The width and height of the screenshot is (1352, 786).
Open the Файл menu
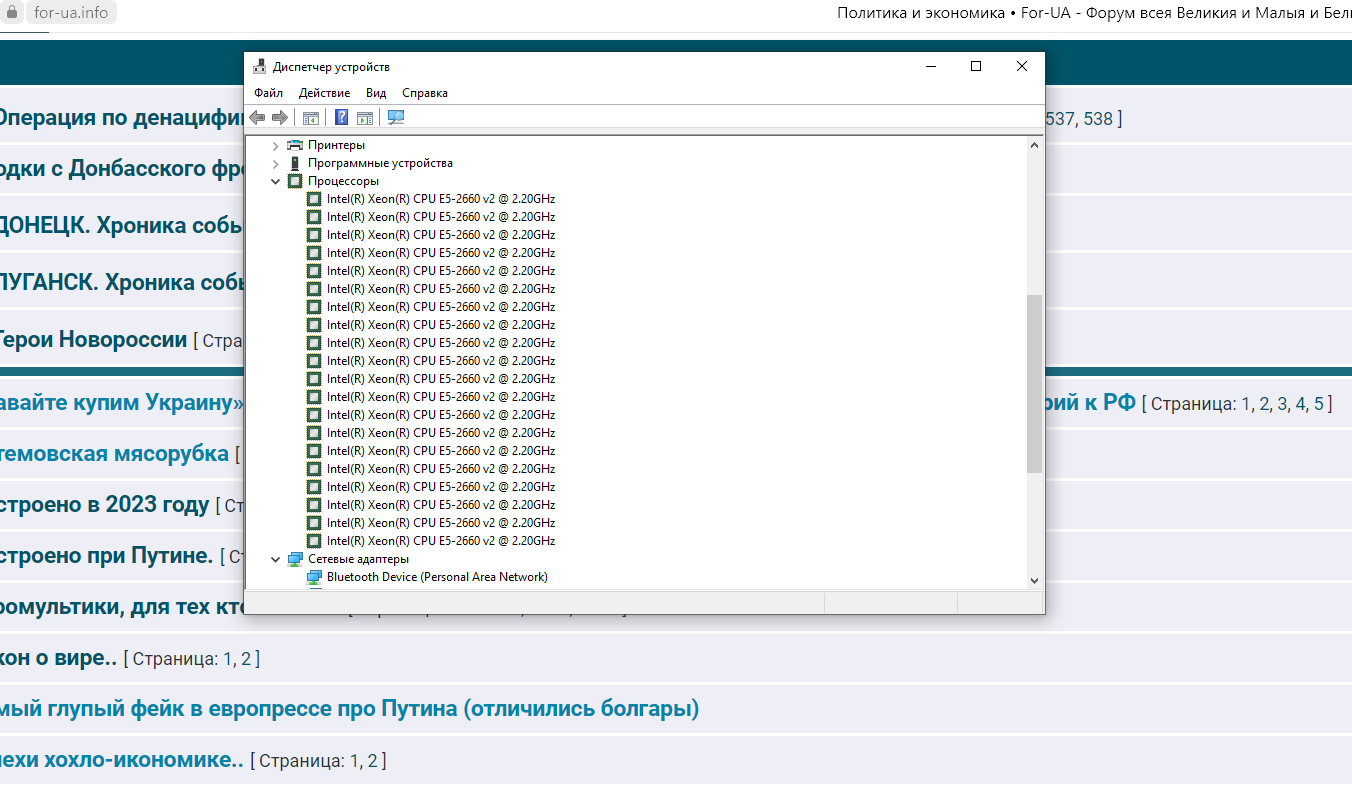point(268,93)
